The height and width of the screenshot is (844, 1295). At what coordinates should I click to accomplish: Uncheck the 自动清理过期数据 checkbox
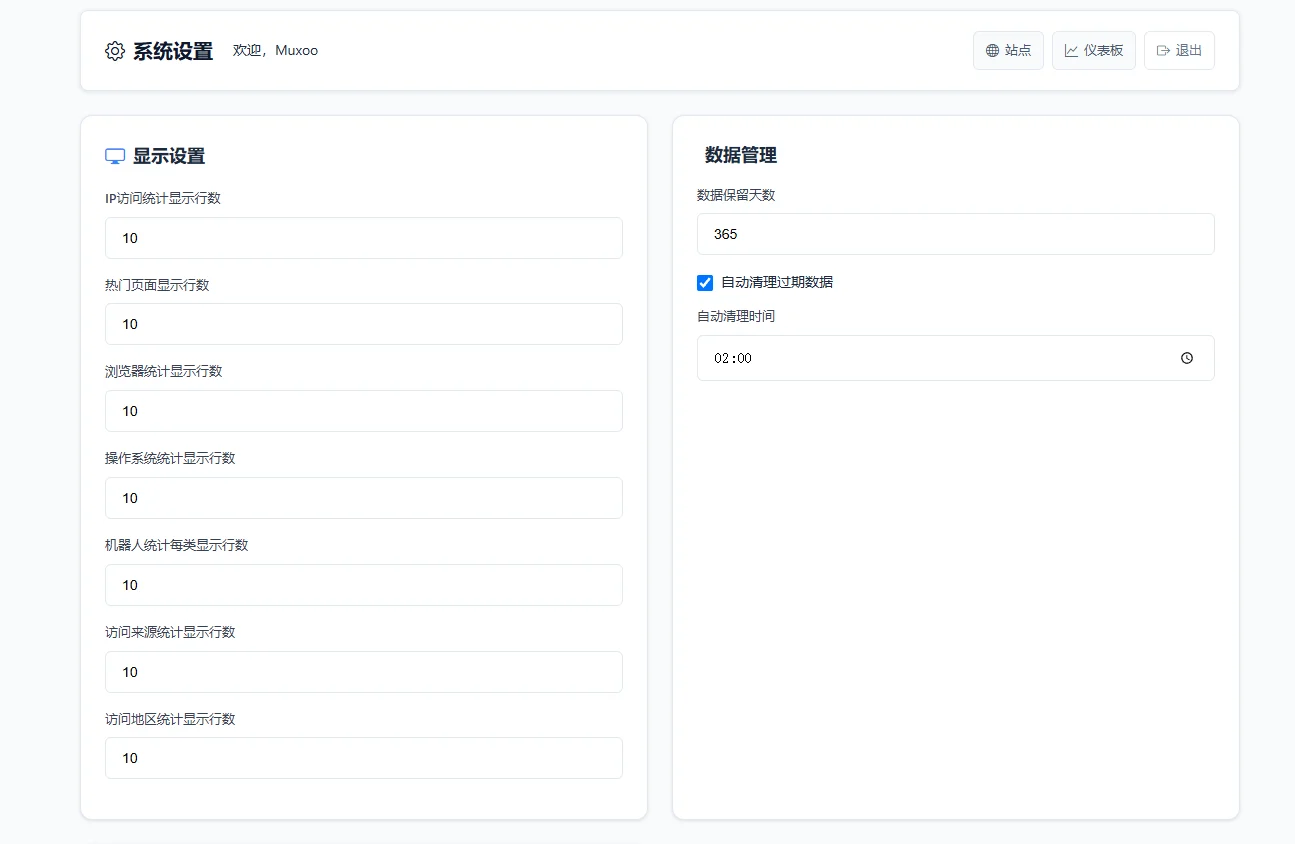(705, 282)
